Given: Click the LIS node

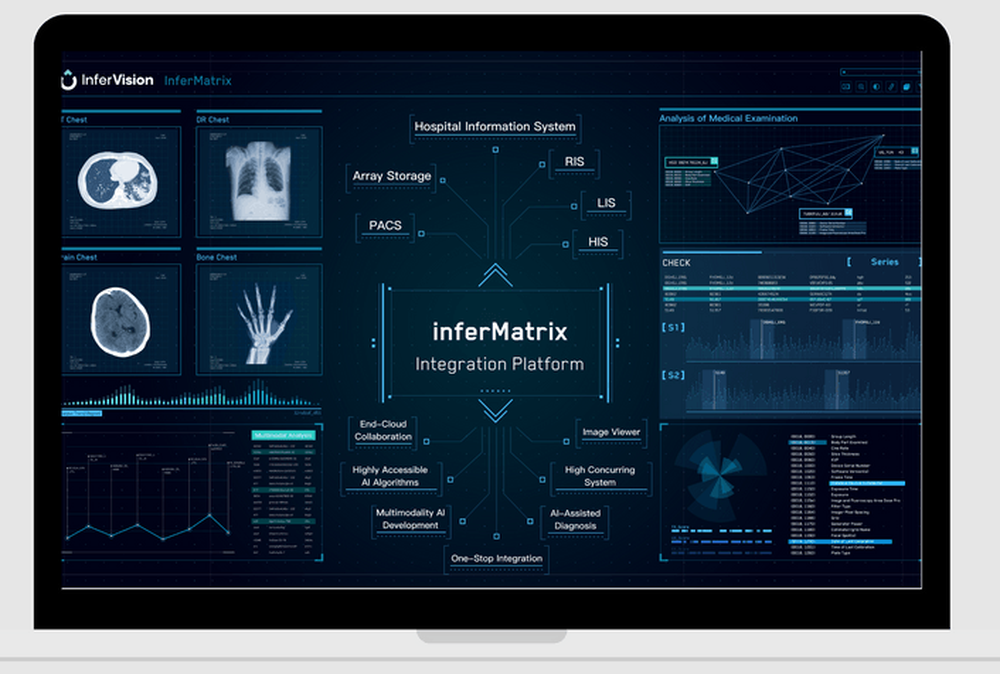Looking at the screenshot, I should pos(606,203).
